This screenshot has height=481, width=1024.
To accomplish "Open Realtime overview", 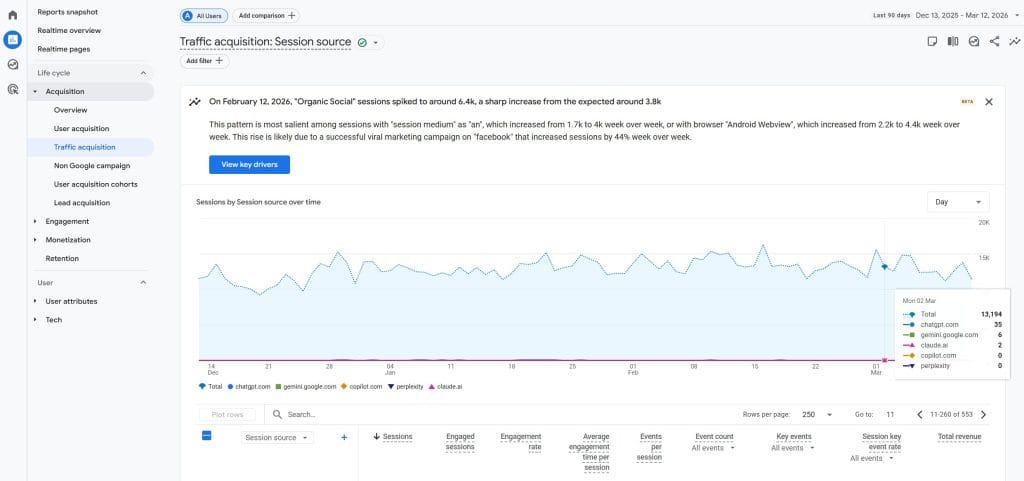I will [x=69, y=30].
